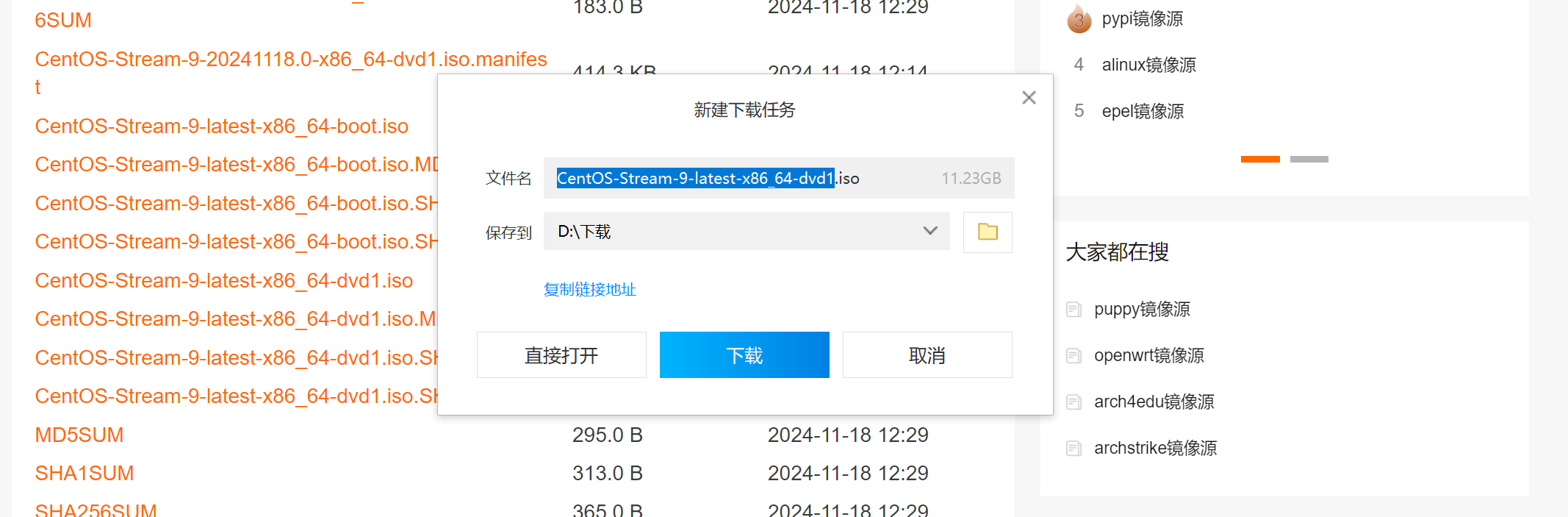
Task: Click MD5SUM date 2024-11-18 12:29
Action: [x=848, y=435]
